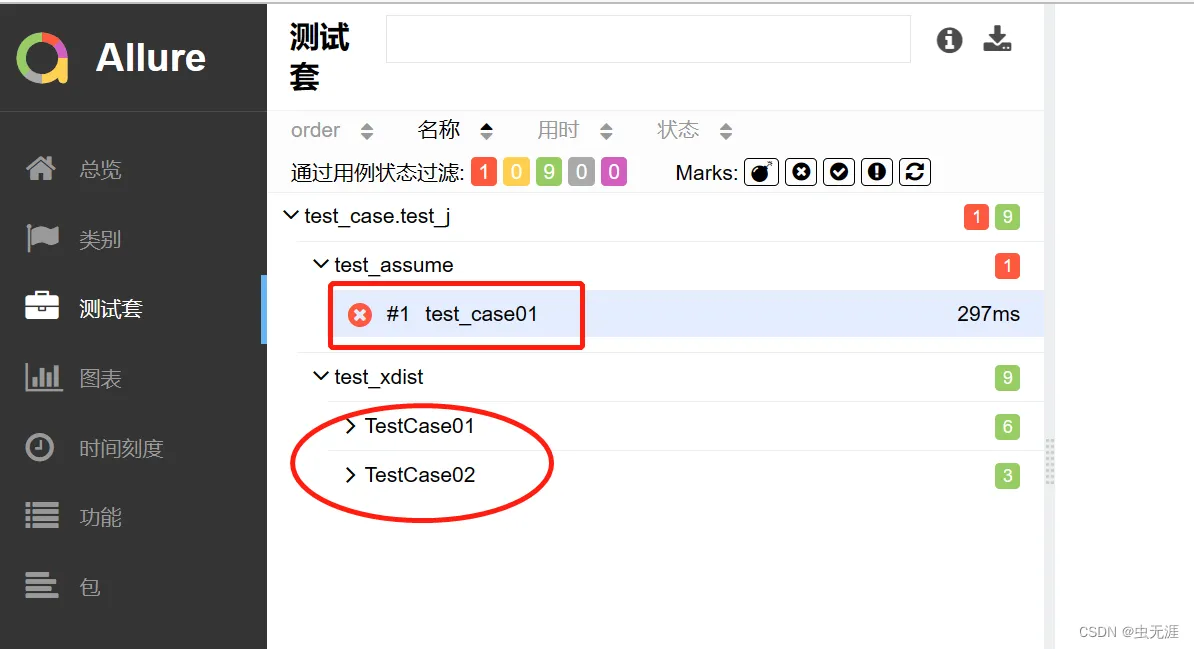Sort the list by 状态

point(694,130)
